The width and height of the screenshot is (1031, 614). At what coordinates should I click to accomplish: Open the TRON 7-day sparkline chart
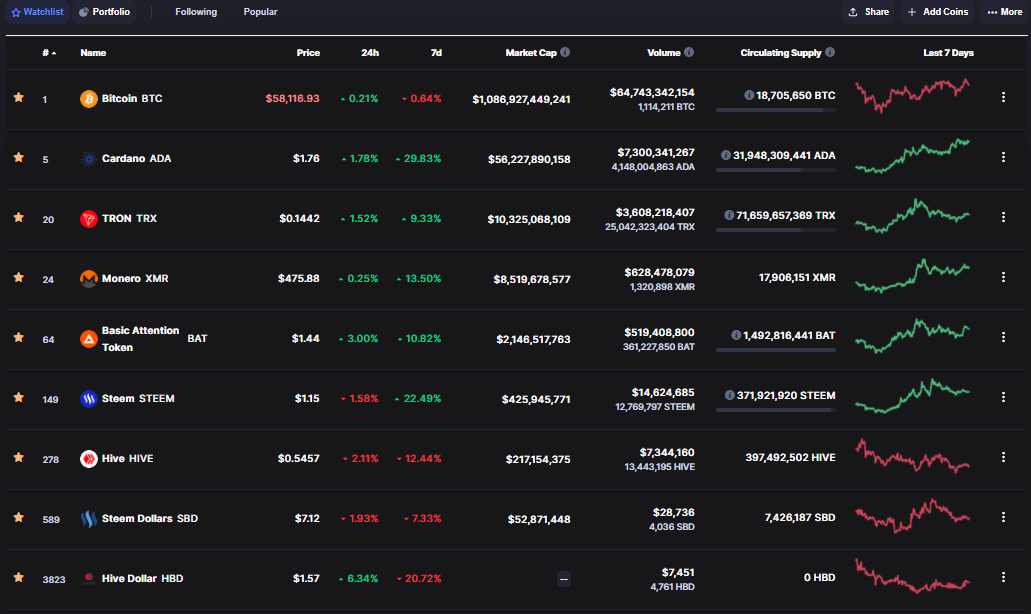912,217
